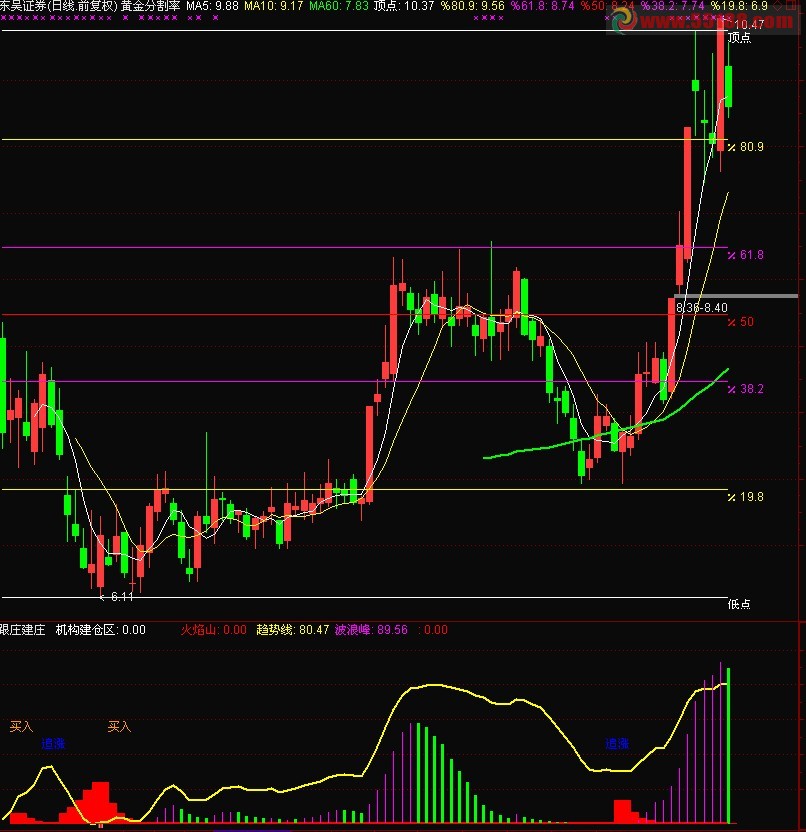Click the 火焰山: 0.00 readout
The image size is (806, 832).
[213, 630]
